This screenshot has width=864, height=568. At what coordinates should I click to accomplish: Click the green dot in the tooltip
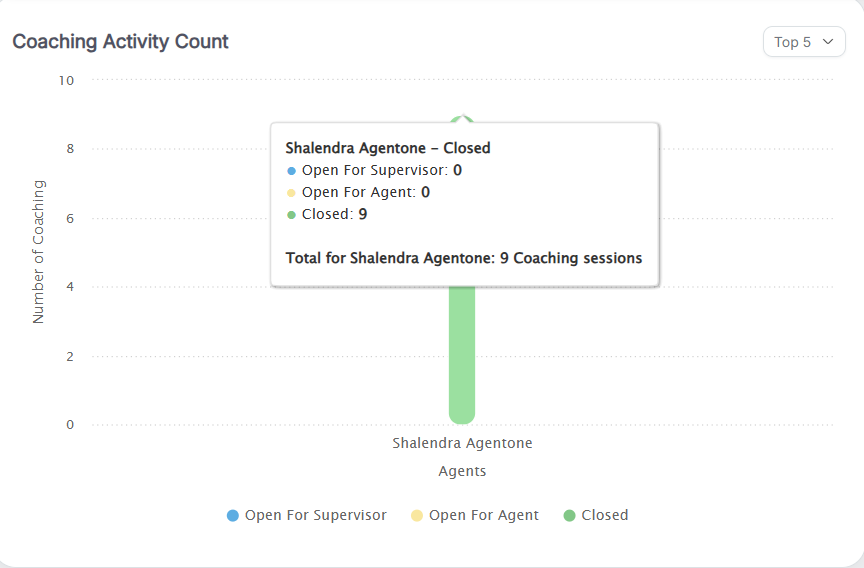point(291,215)
